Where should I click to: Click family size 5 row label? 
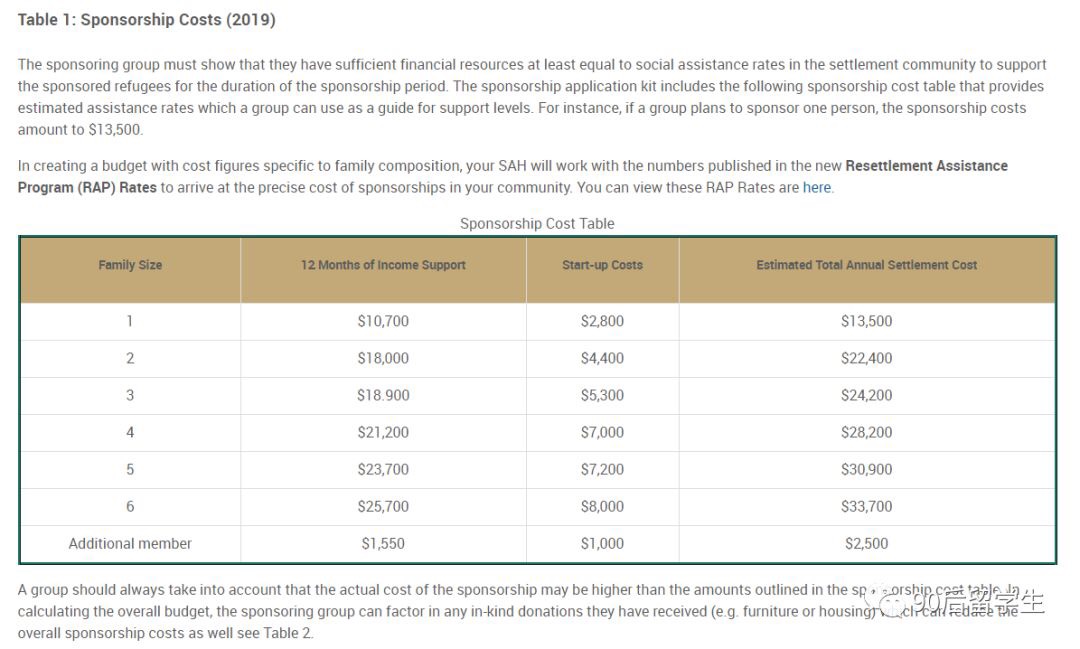tap(130, 470)
